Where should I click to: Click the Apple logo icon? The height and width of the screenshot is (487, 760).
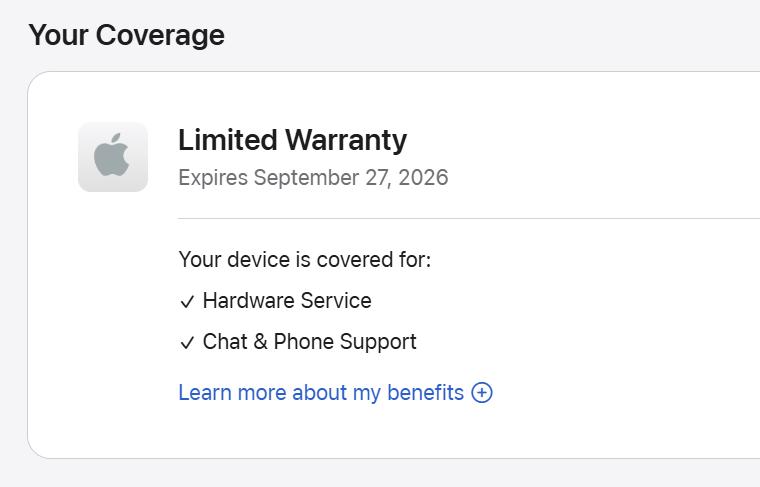pos(113,157)
